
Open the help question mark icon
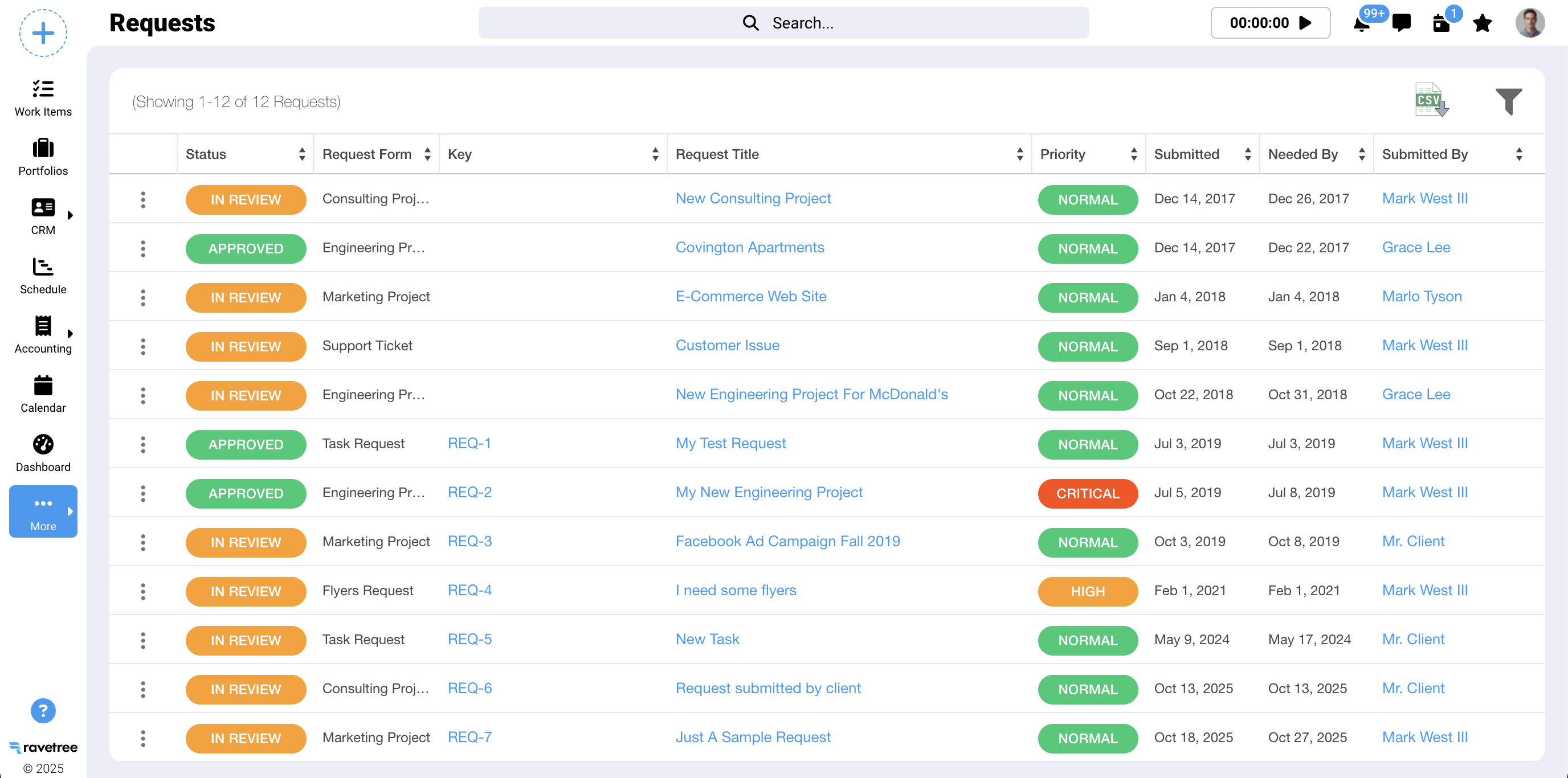point(43,710)
